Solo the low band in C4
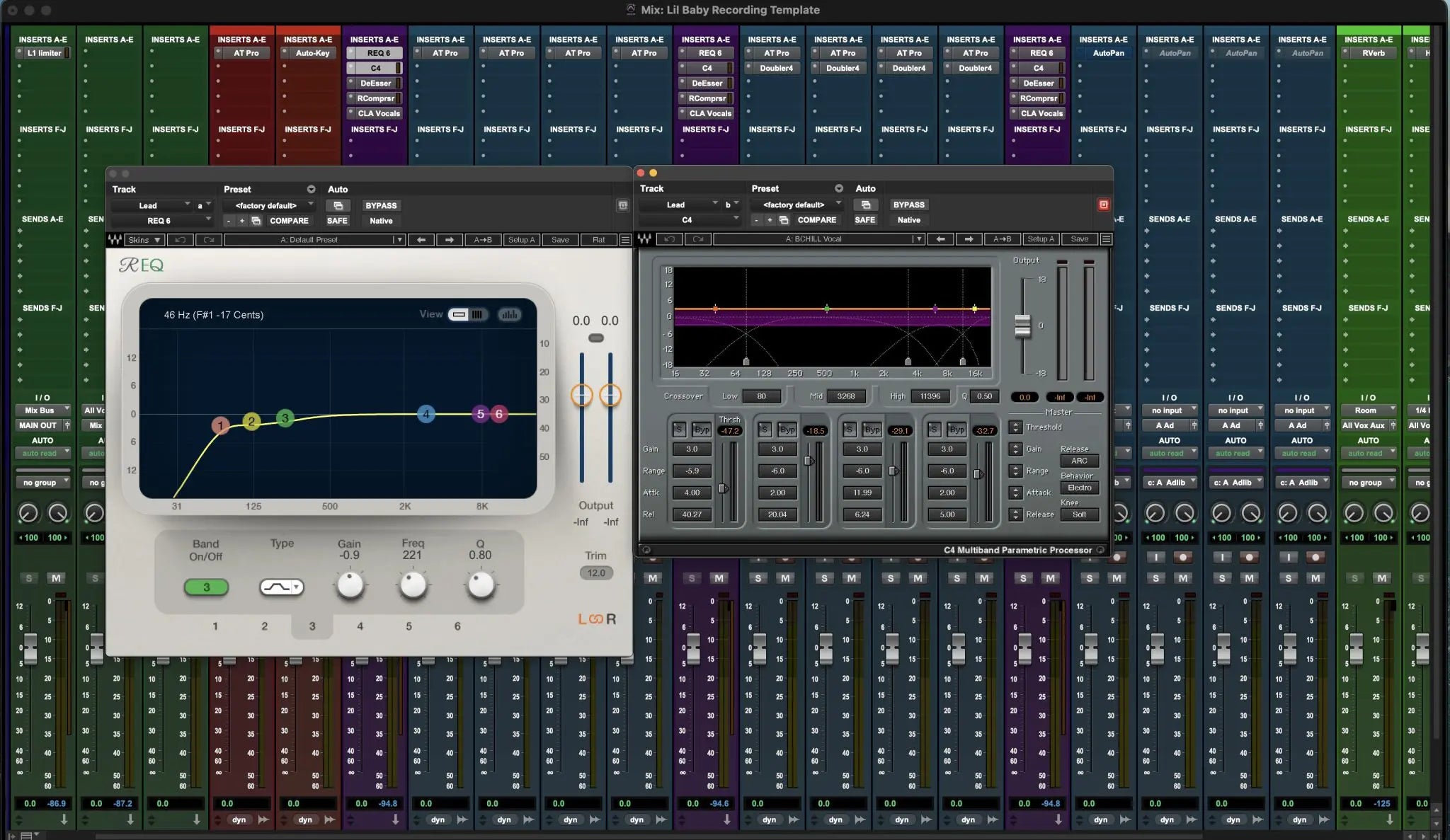 click(x=679, y=429)
